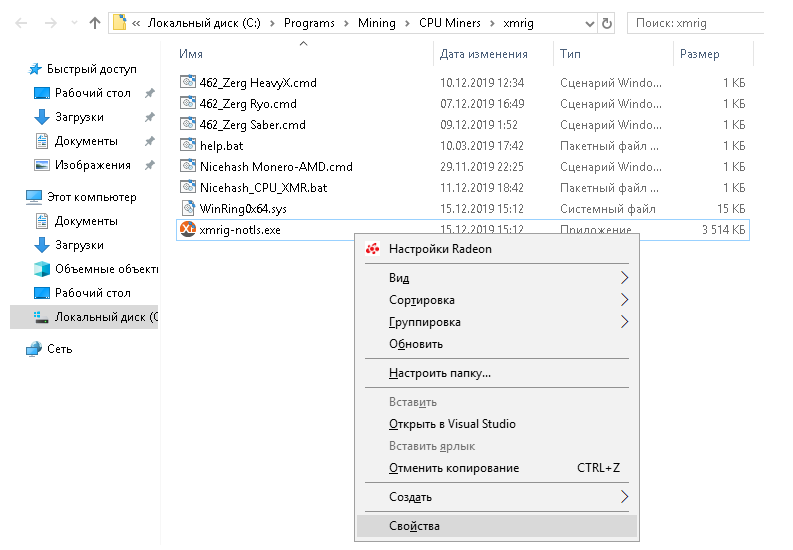793x550 pixels.
Task: Click the size value '3 514 КБ'
Action: point(723,230)
